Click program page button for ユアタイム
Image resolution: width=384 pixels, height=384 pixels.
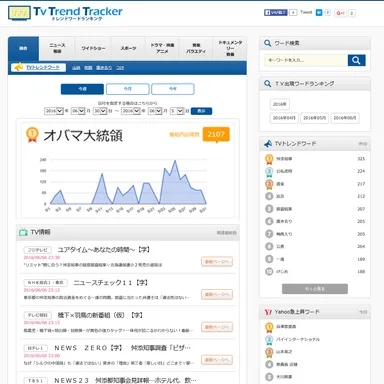click(x=217, y=262)
